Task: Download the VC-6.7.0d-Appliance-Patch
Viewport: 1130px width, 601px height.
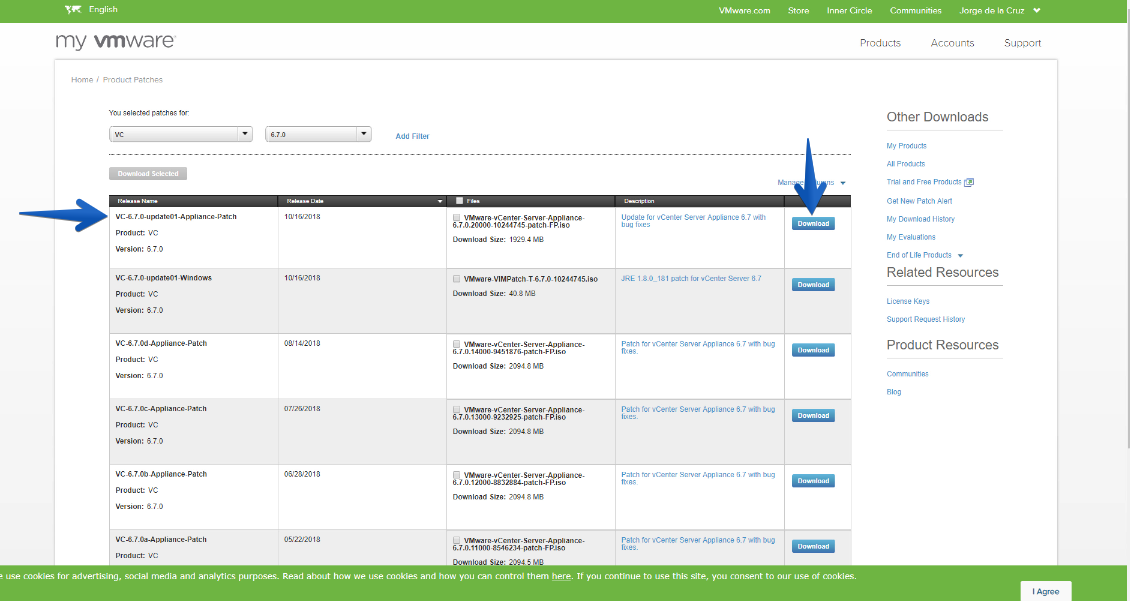Action: [813, 350]
